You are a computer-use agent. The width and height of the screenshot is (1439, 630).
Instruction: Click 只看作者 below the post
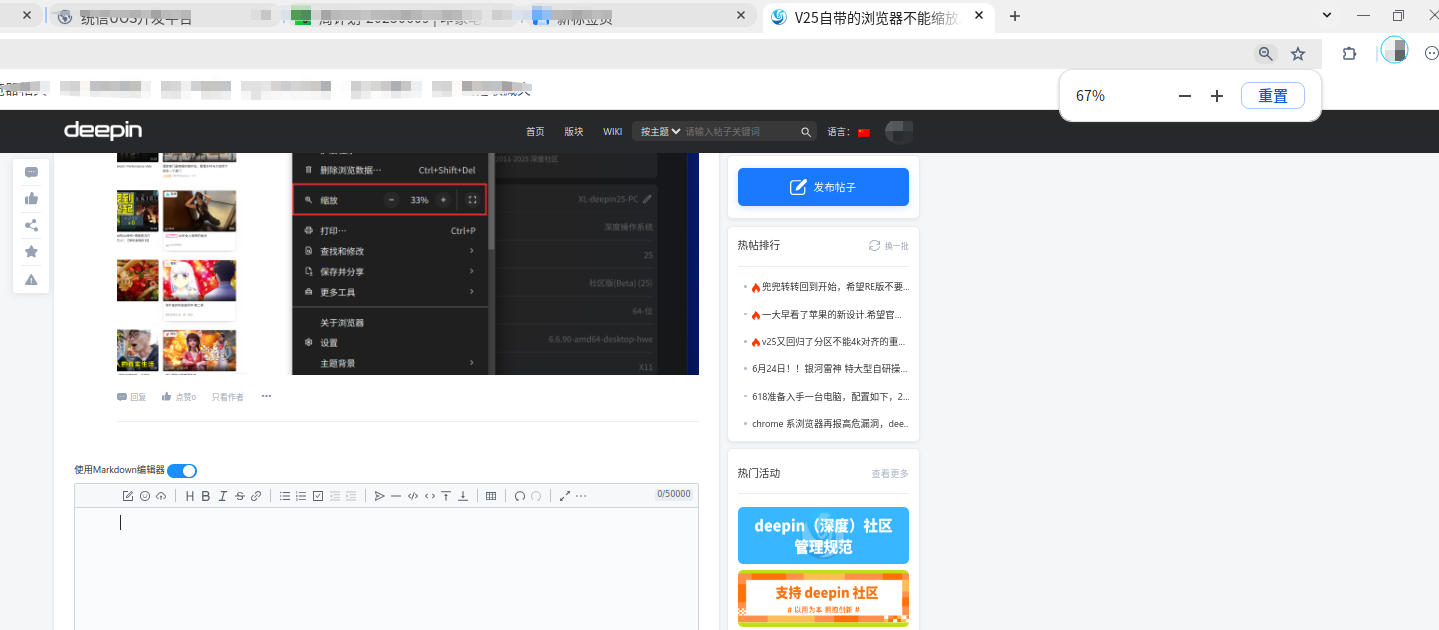pyautogui.click(x=227, y=397)
